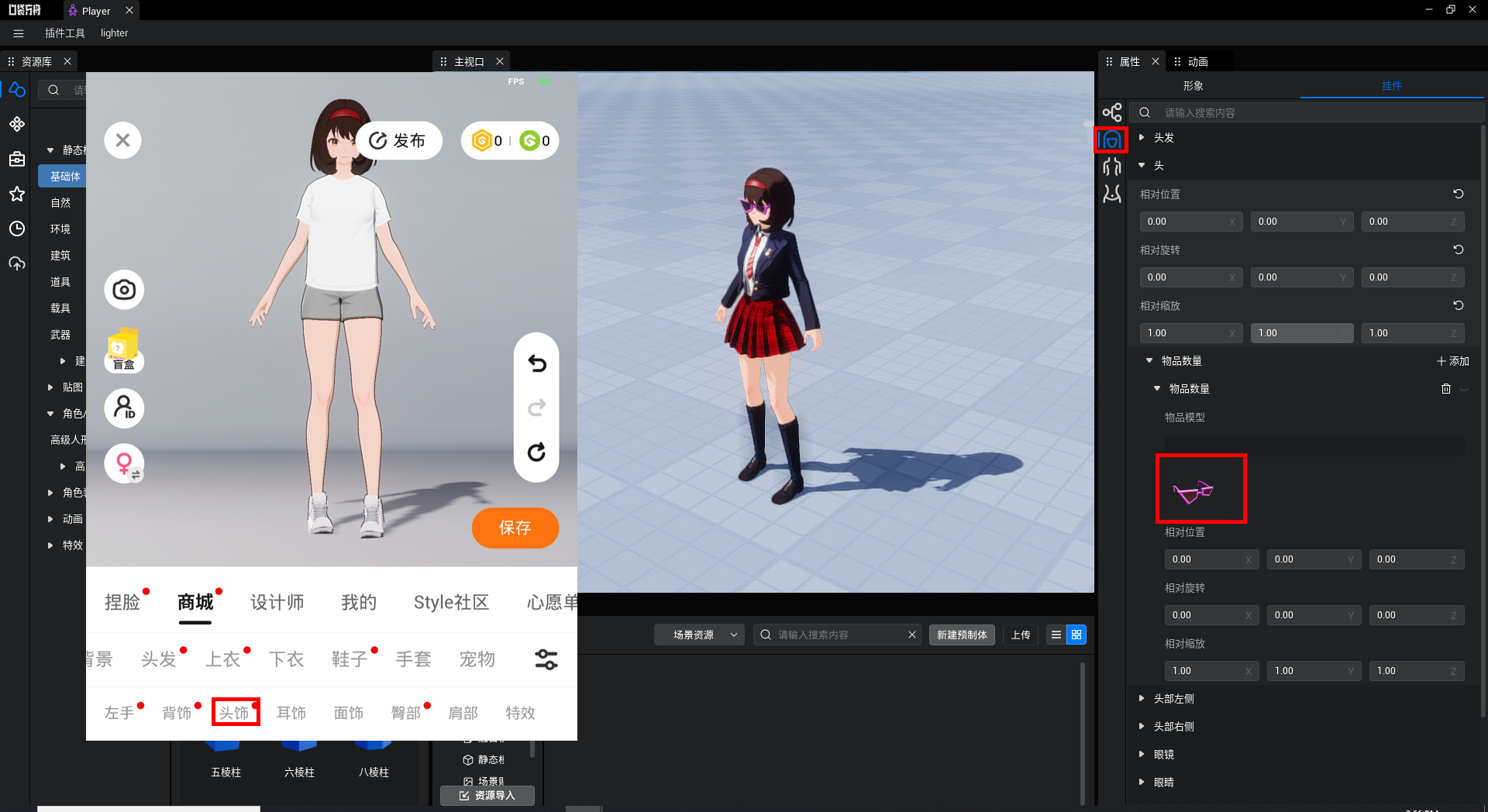Focus the scene resource search field
The width and height of the screenshot is (1488, 812).
point(835,635)
